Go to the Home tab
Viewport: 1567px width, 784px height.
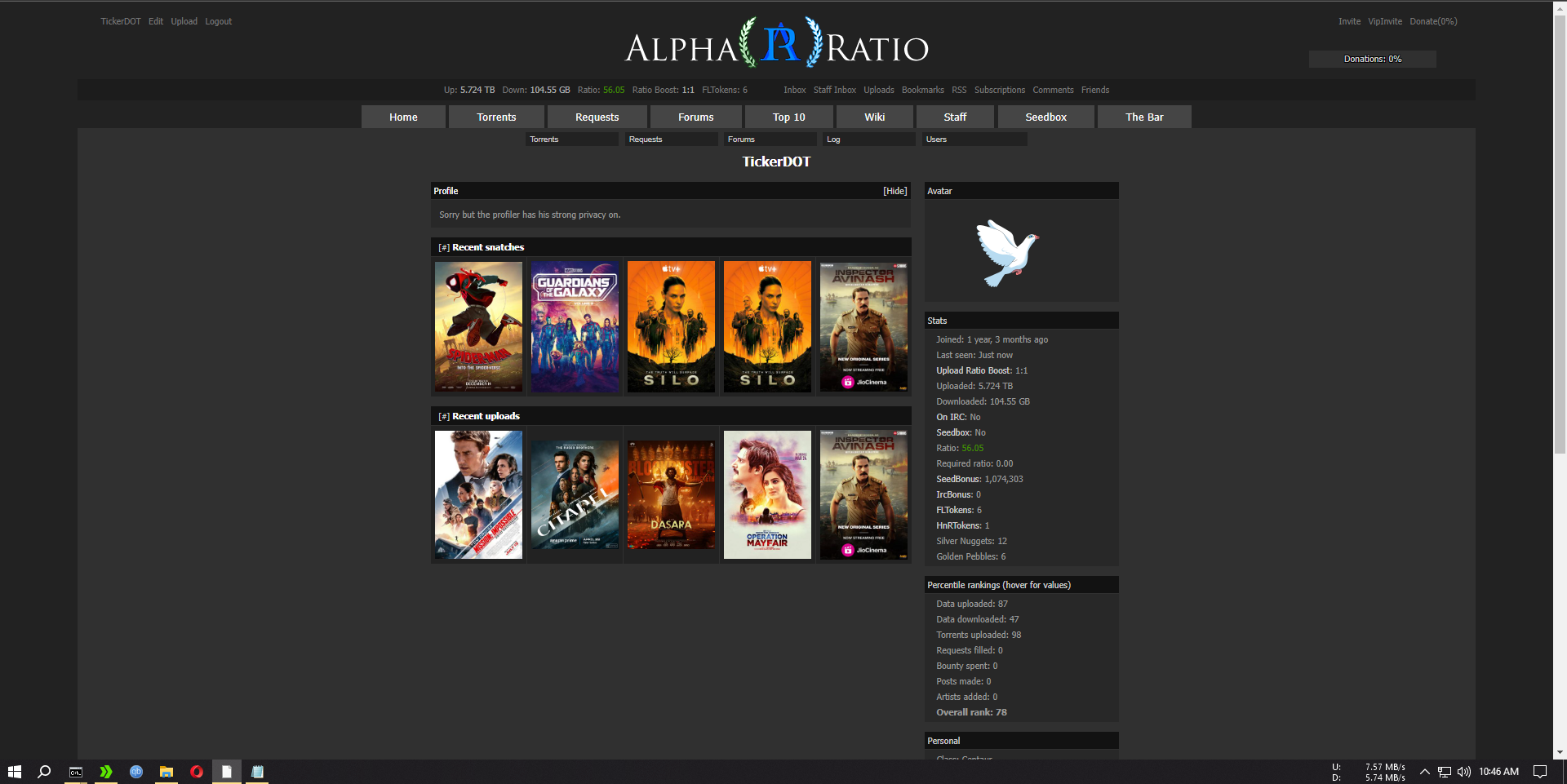tap(403, 117)
